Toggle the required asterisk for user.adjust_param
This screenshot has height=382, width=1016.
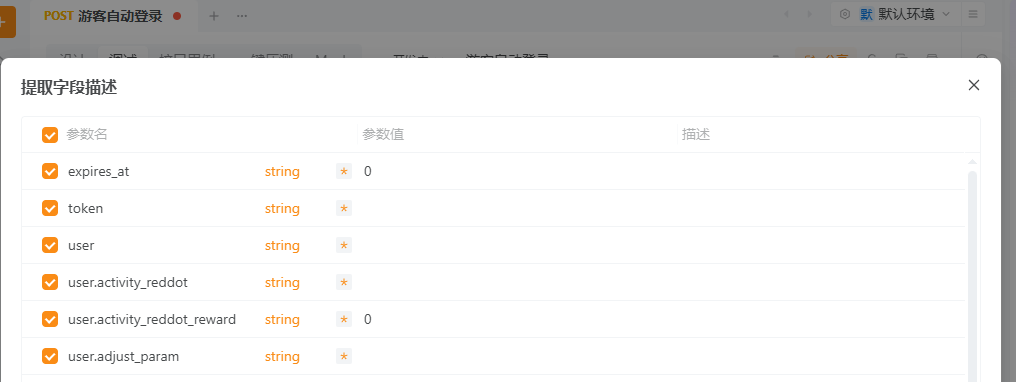click(344, 356)
